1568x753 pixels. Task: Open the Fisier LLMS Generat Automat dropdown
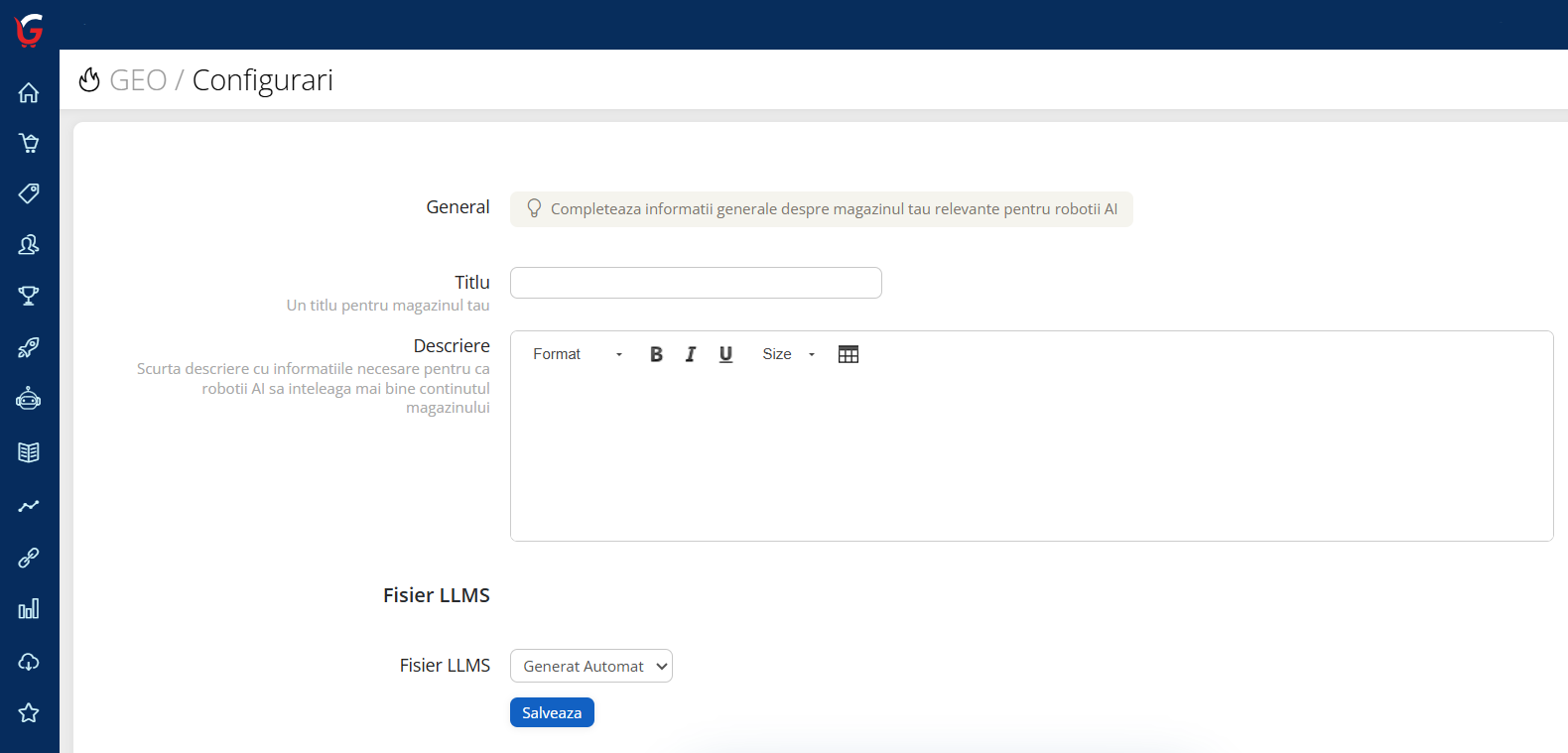pos(591,666)
